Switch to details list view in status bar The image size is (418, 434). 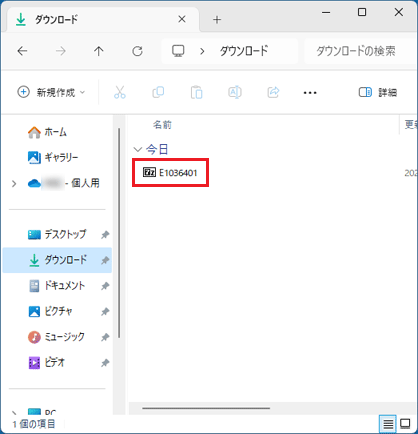click(388, 424)
